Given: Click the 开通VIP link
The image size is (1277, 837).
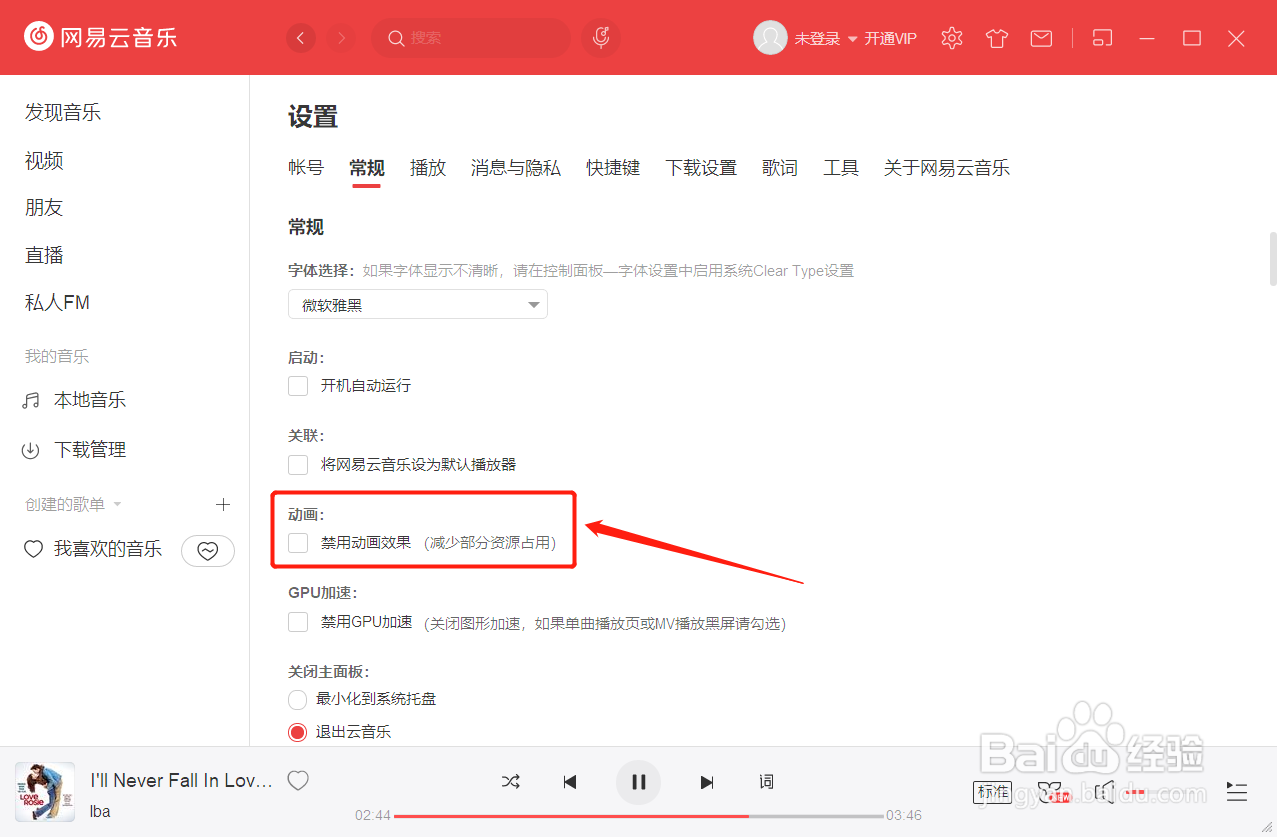Looking at the screenshot, I should click(x=889, y=38).
